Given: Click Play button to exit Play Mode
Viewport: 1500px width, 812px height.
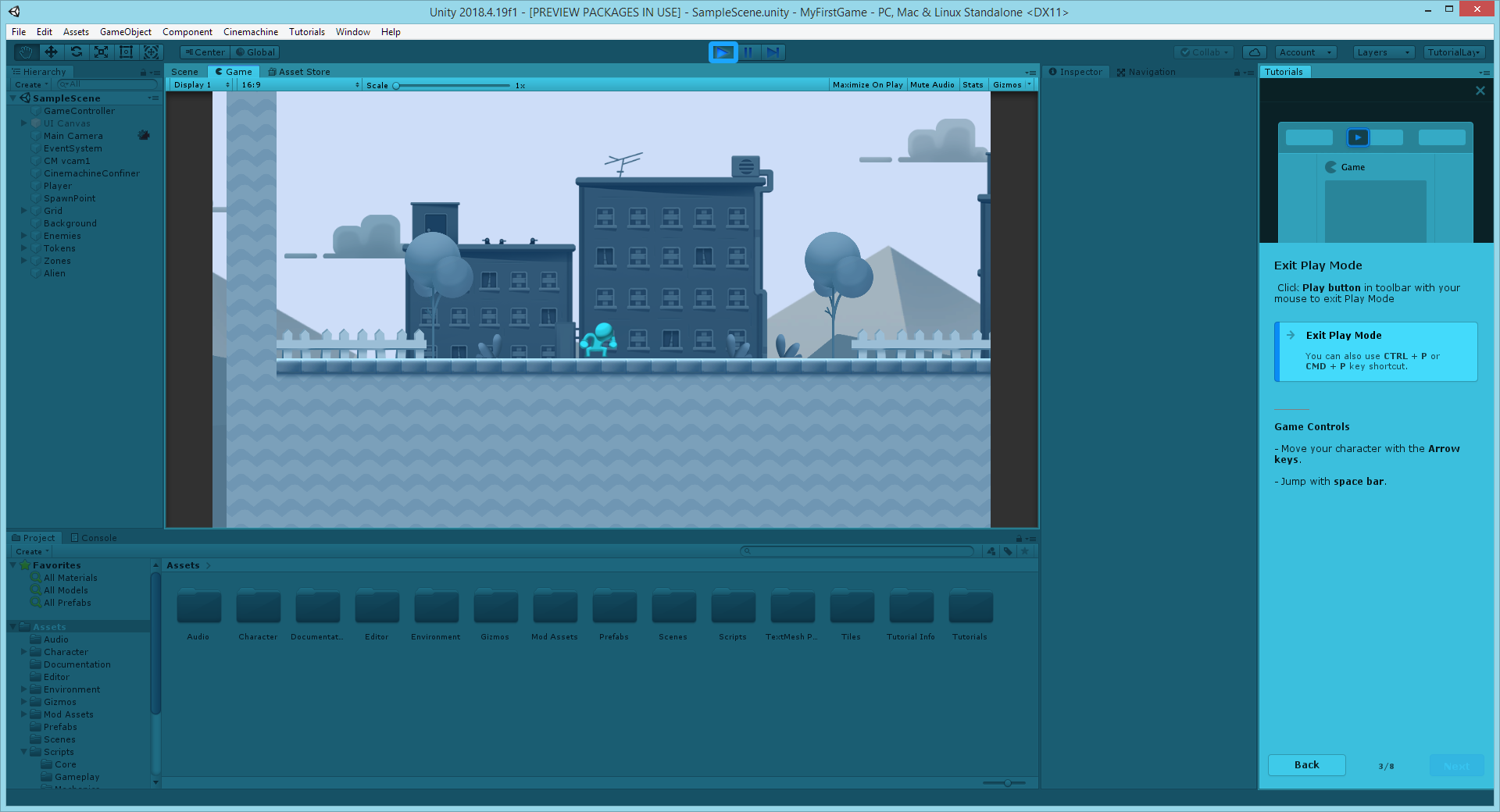Looking at the screenshot, I should pos(723,52).
